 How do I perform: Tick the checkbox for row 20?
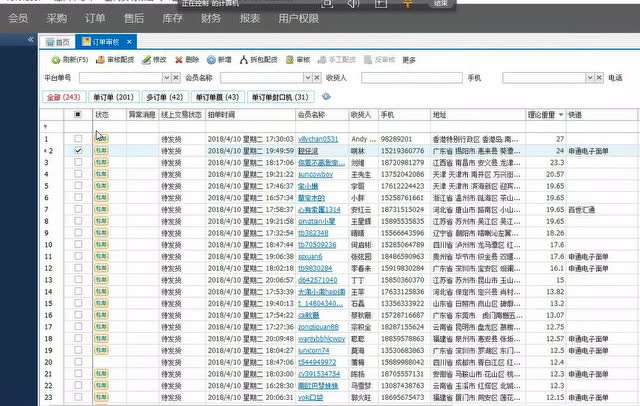(x=78, y=362)
